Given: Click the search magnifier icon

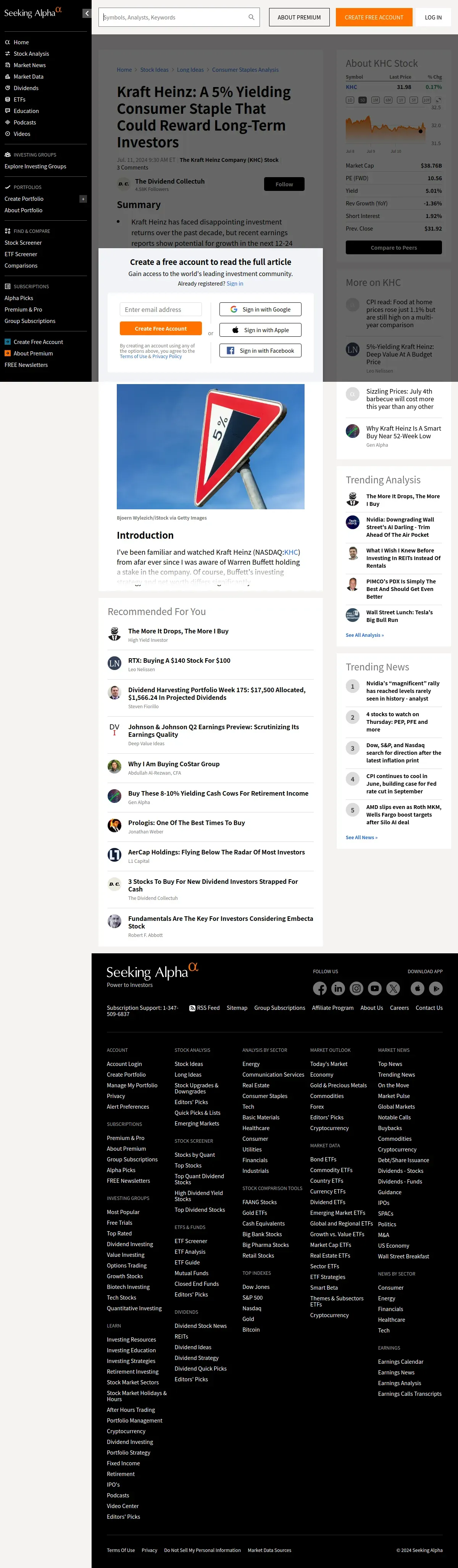Looking at the screenshot, I should coord(251,17).
